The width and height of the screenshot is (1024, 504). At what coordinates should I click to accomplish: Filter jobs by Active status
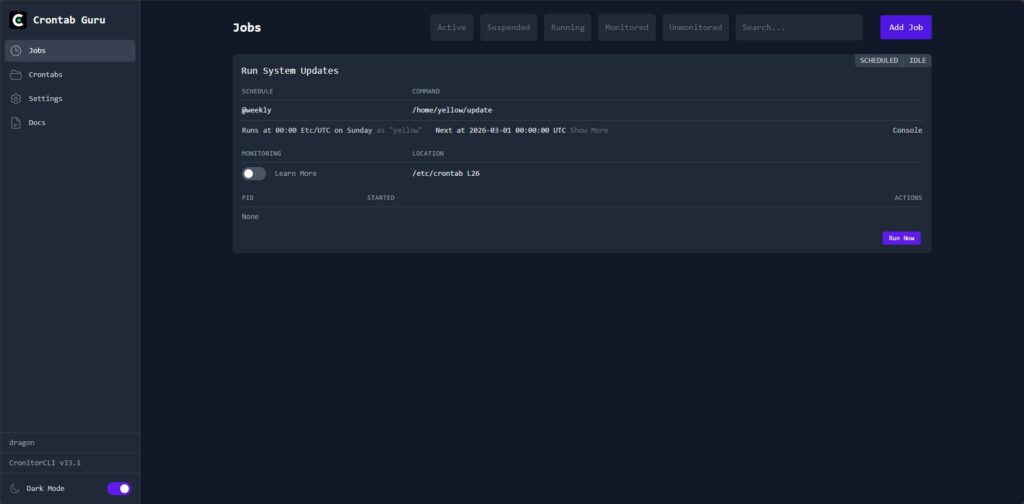(x=452, y=27)
